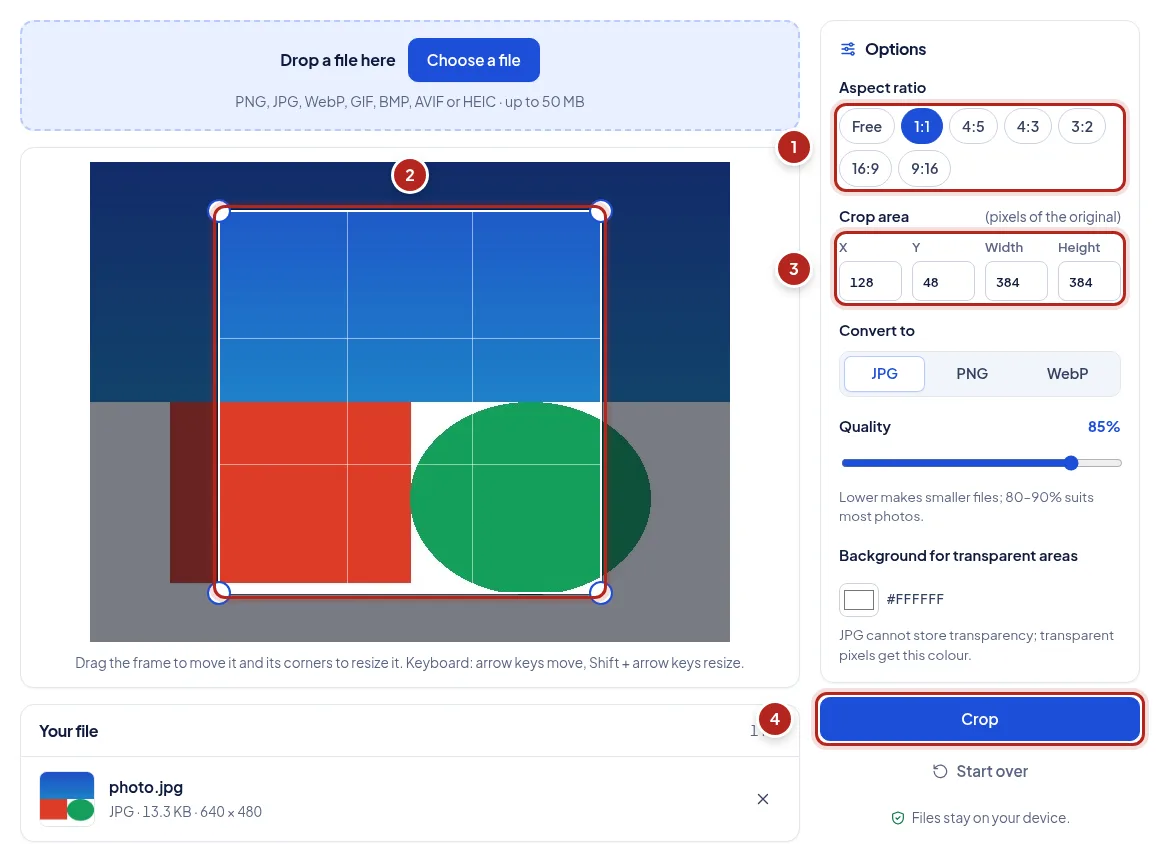Select the 4:3 aspect ratio
This screenshot has width=1160, height=861.
1028,126
